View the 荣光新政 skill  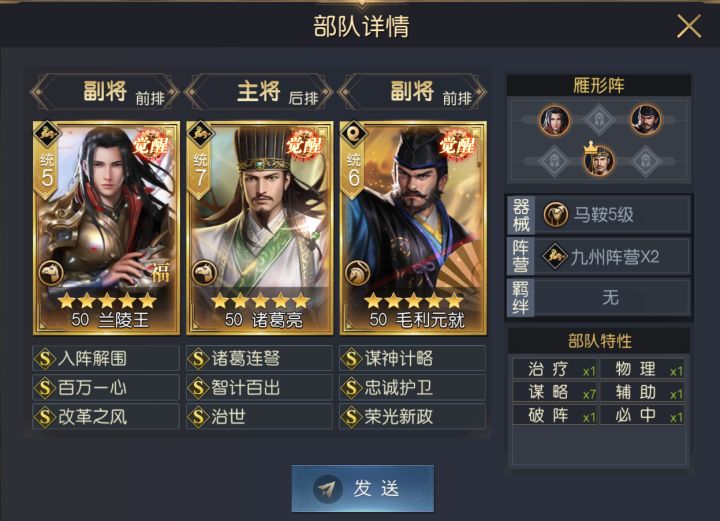[413, 417]
